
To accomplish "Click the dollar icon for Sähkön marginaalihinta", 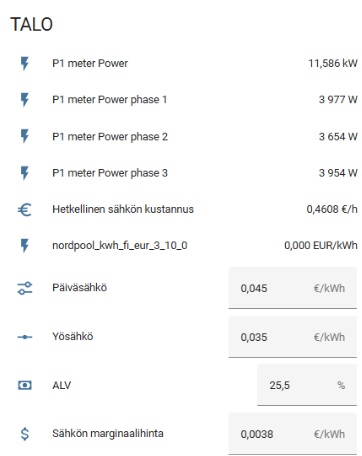I will point(25,434).
